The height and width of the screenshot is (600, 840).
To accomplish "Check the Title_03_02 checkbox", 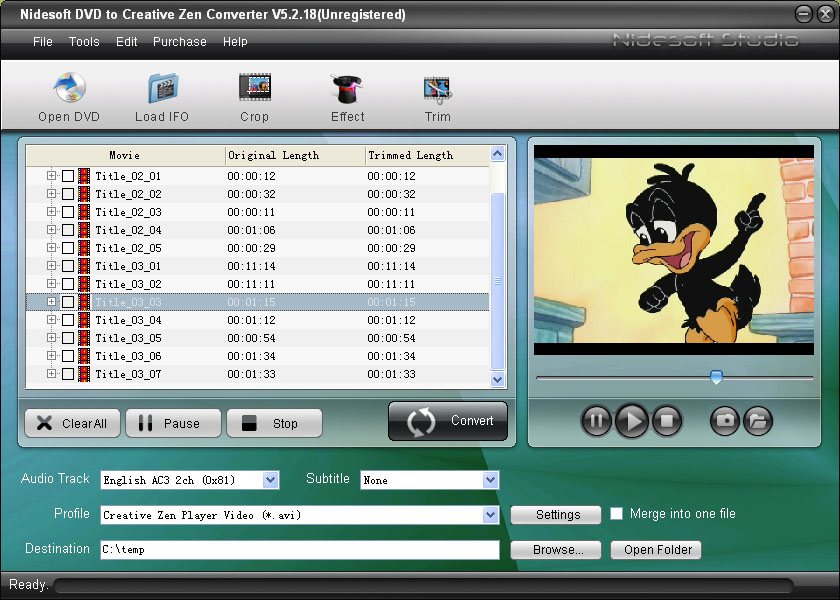I will (x=68, y=284).
